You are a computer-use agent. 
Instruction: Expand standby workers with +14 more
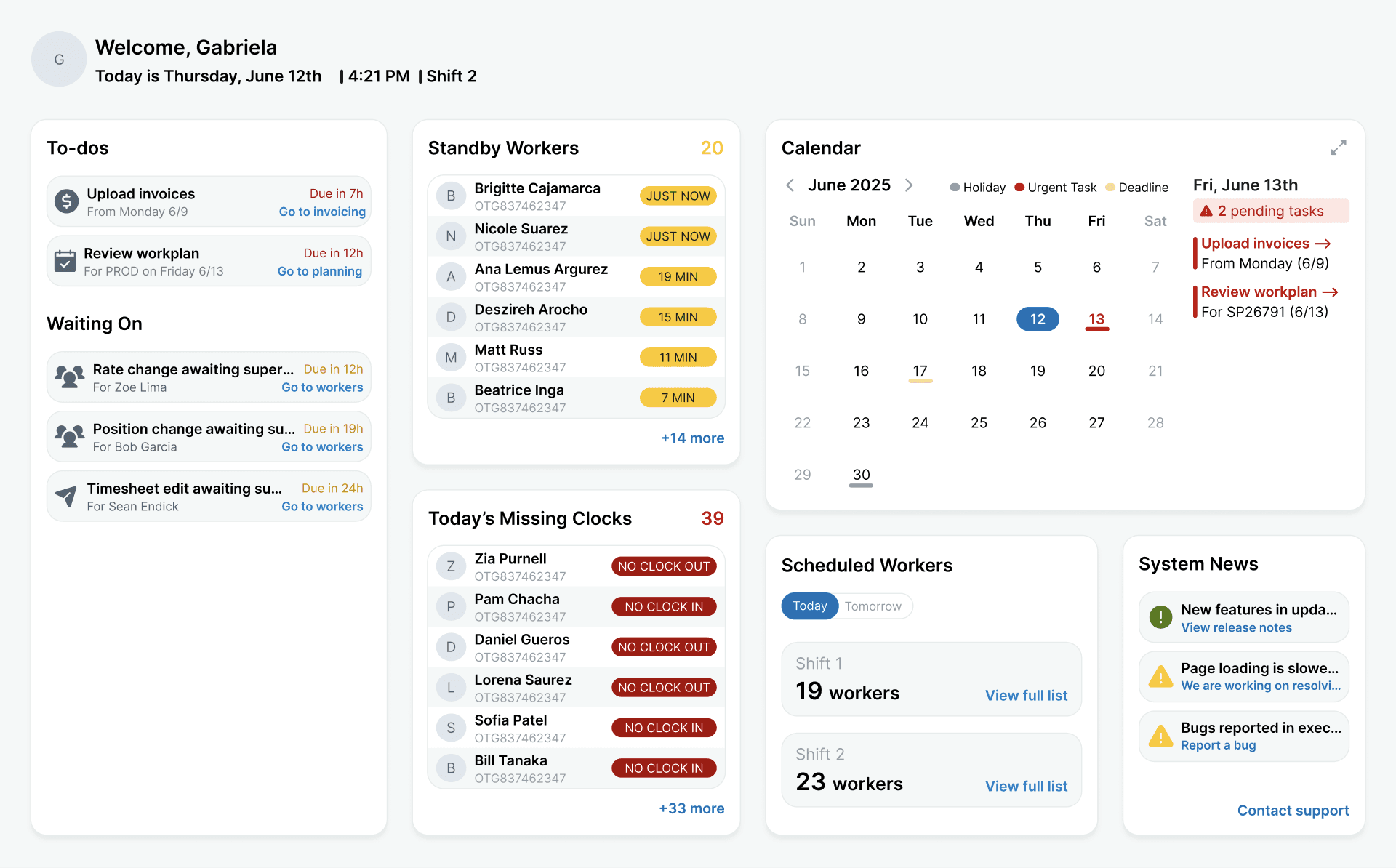tap(691, 438)
